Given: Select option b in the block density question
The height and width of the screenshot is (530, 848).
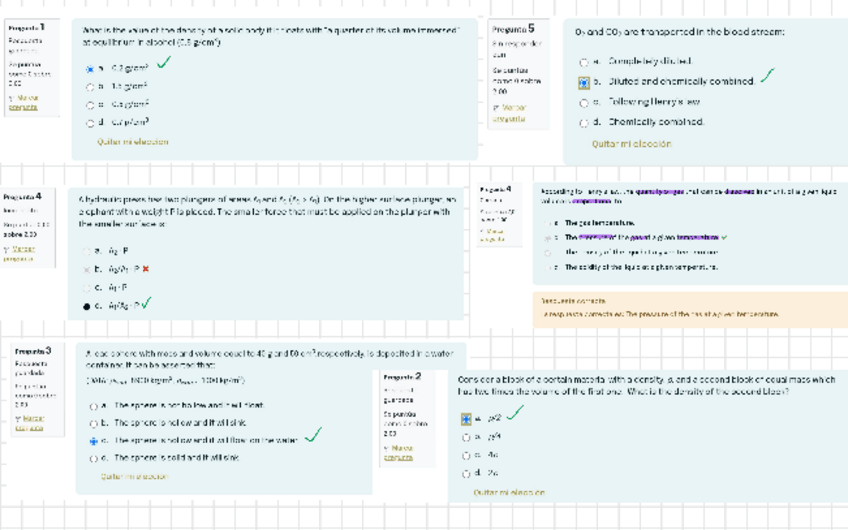Looking at the screenshot, I should pos(466,437).
